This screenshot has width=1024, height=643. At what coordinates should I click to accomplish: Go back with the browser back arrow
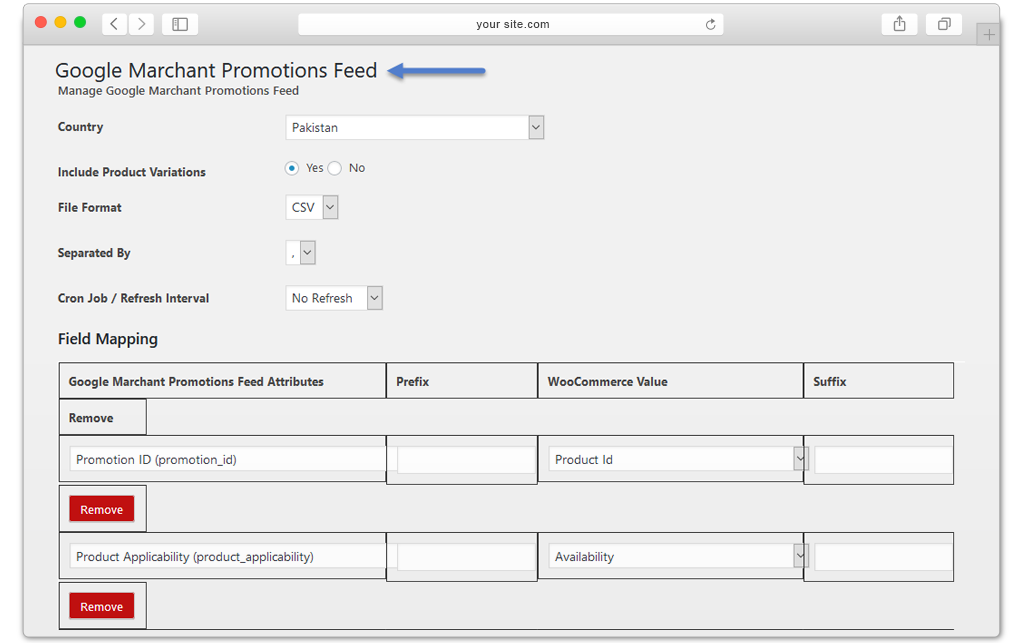tap(114, 24)
